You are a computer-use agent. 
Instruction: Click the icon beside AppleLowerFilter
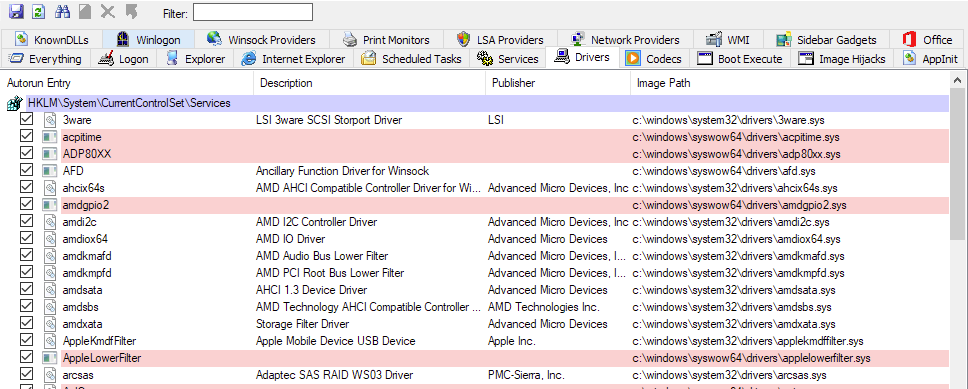pyautogui.click(x=49, y=358)
